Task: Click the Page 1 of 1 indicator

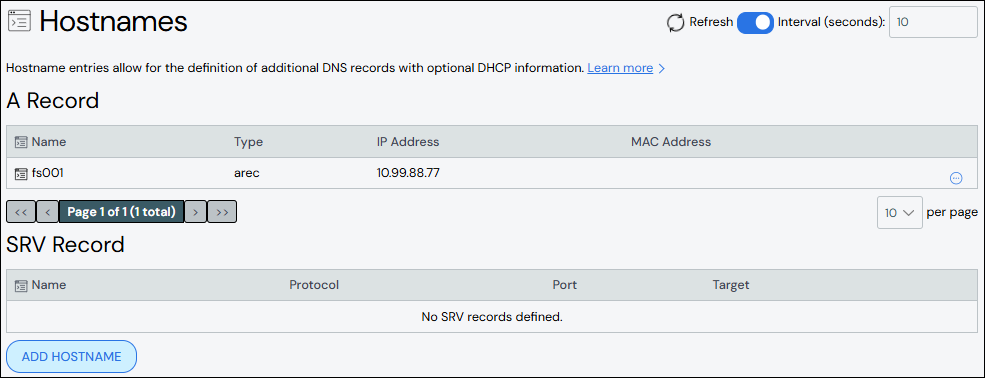Action: click(x=121, y=212)
